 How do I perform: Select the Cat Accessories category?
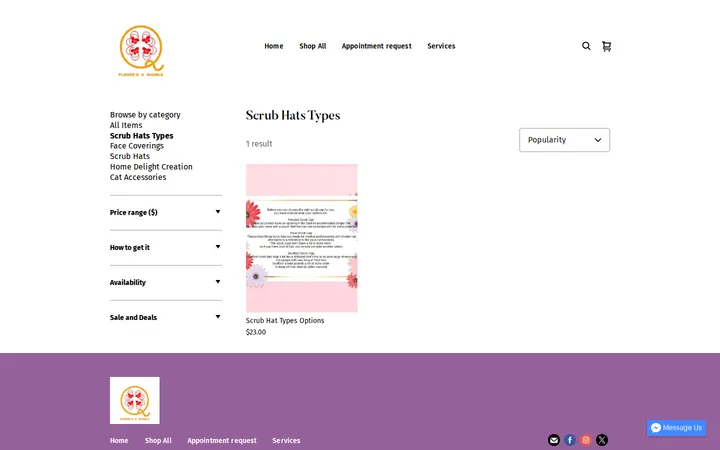(138, 177)
